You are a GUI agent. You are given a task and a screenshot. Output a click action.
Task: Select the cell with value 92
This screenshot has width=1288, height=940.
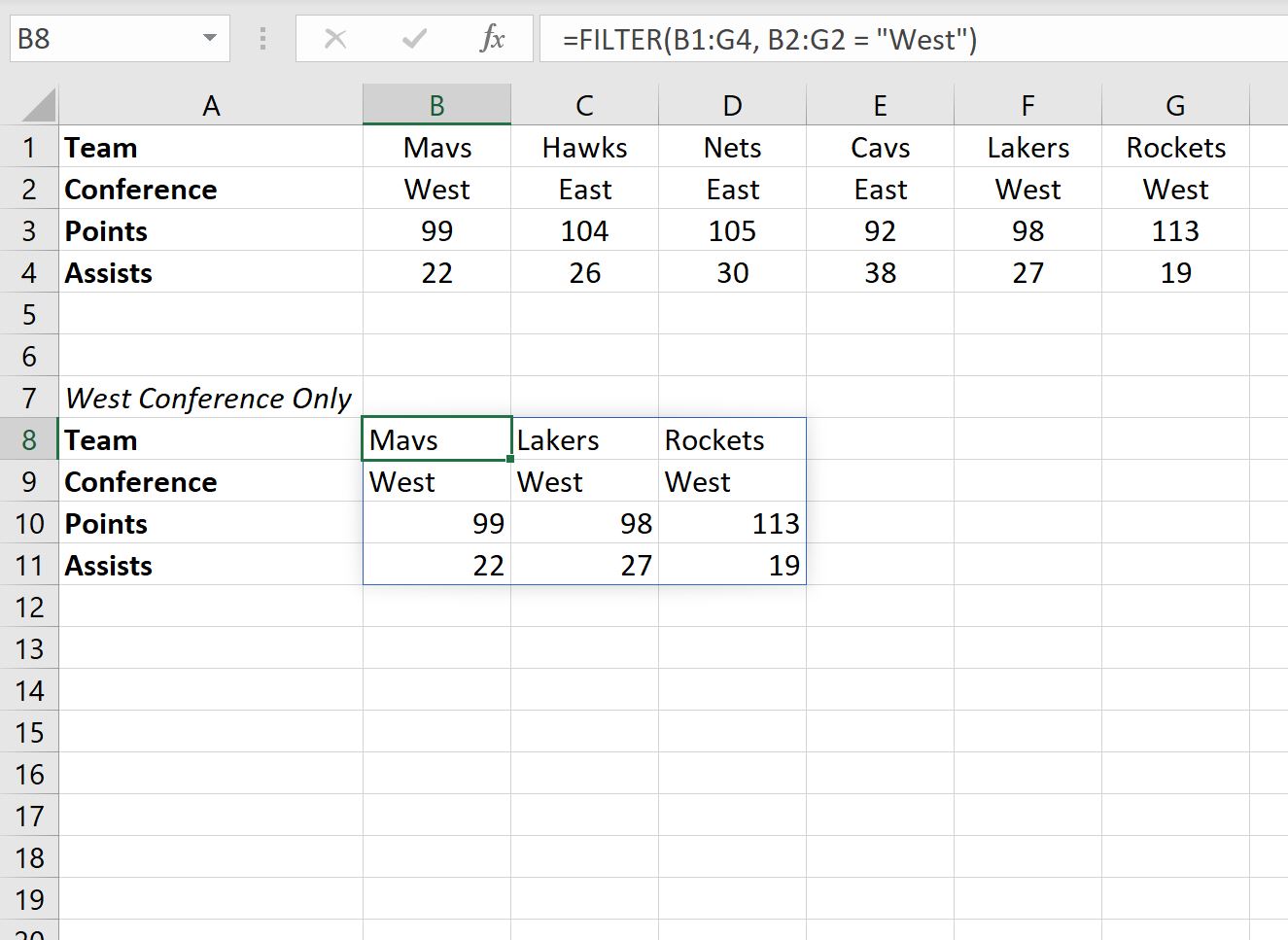pyautogui.click(x=881, y=230)
